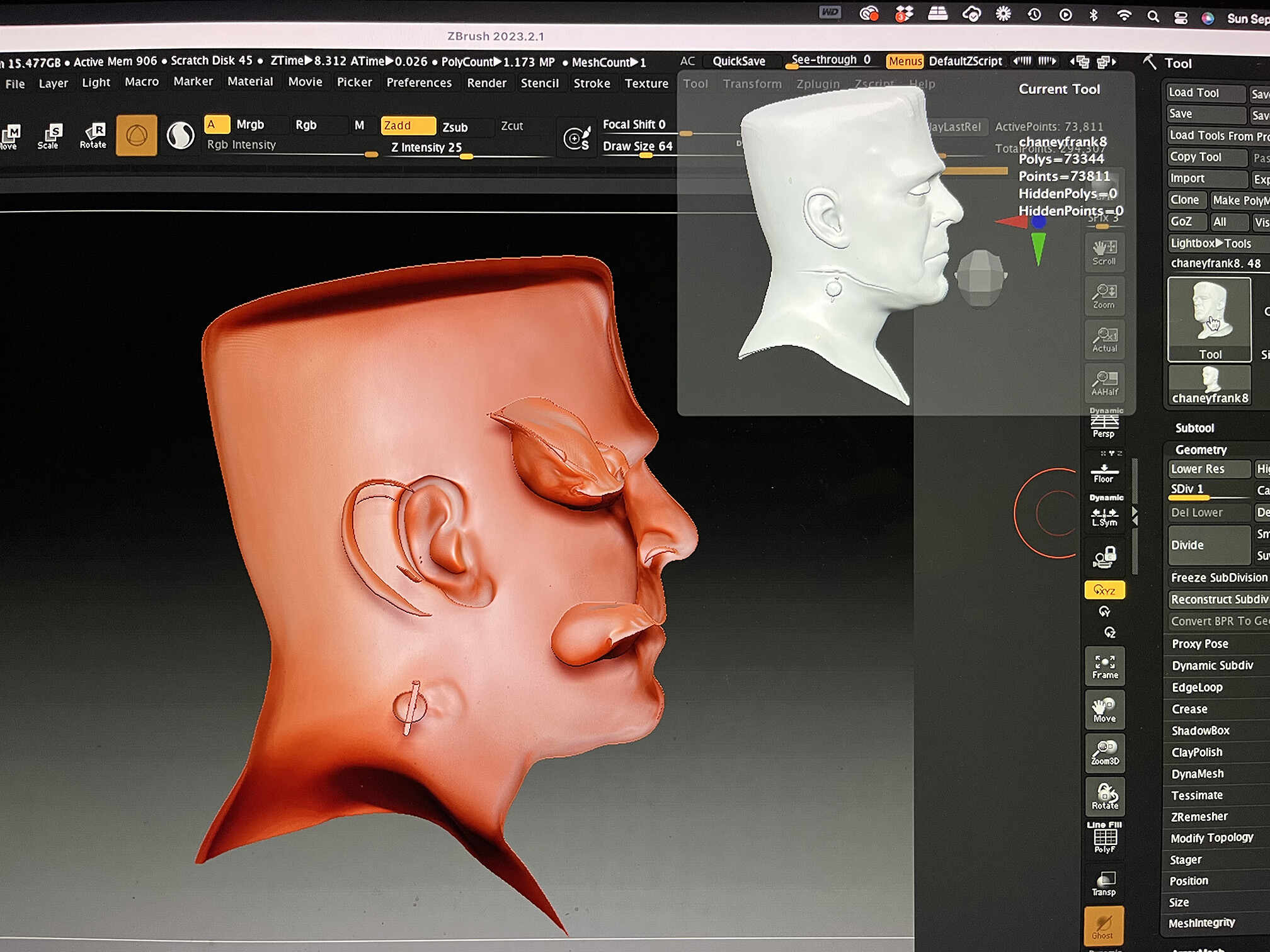The height and width of the screenshot is (952, 1270).
Task: Open the Stroke menu
Action: click(x=592, y=83)
